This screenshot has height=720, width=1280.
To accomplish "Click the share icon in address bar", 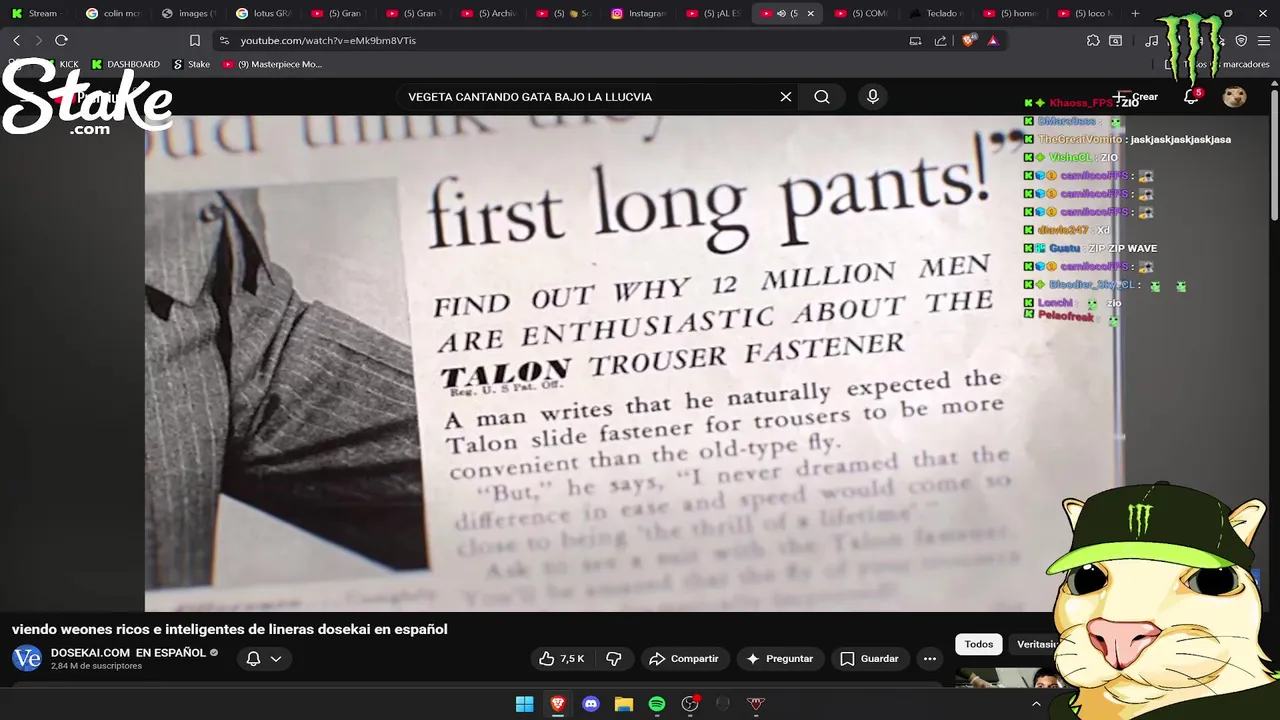I will [941, 41].
